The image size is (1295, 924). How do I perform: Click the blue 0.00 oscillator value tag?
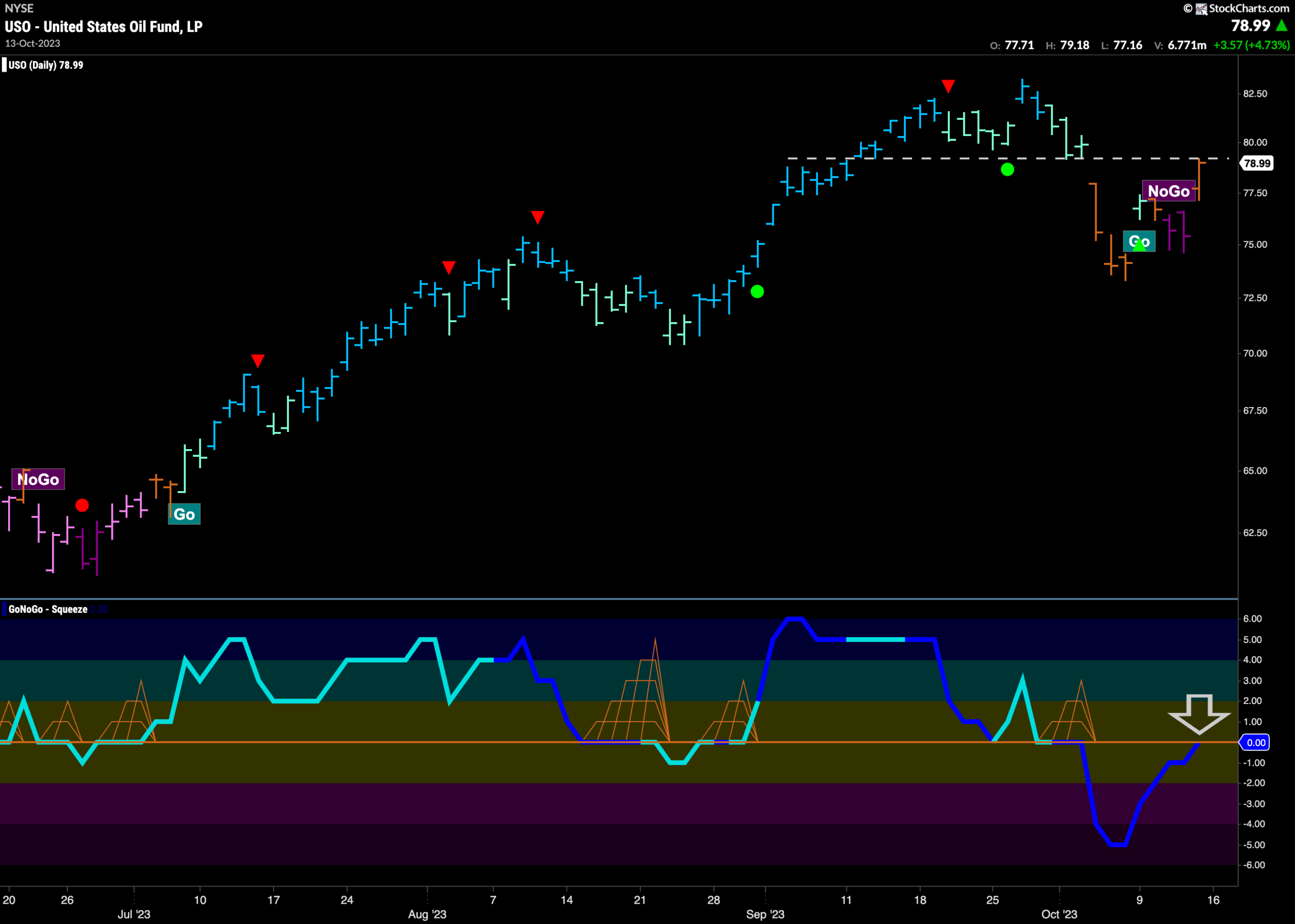pos(1255,742)
